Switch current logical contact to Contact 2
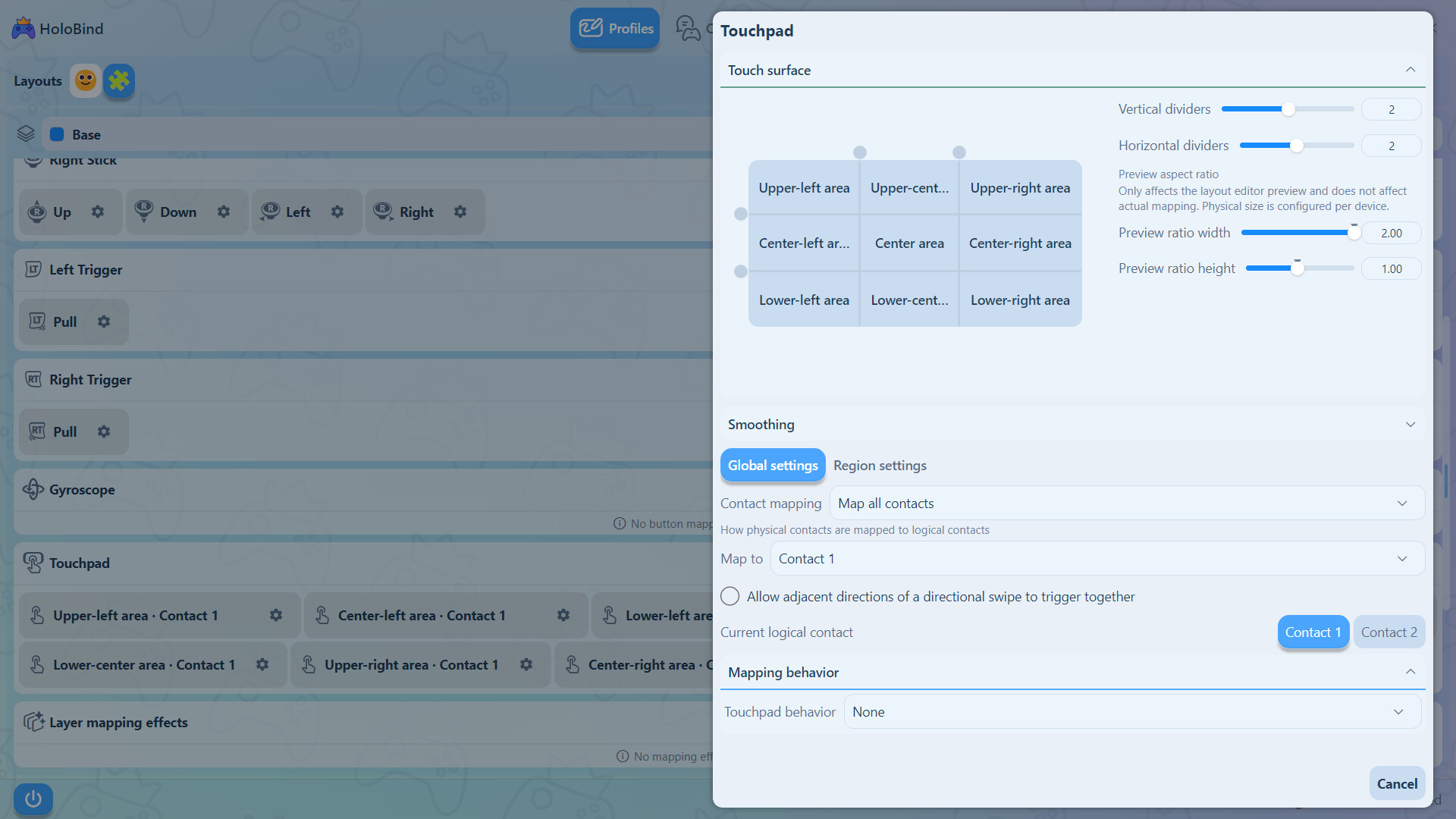Viewport: 1456px width, 819px height. click(x=1389, y=632)
